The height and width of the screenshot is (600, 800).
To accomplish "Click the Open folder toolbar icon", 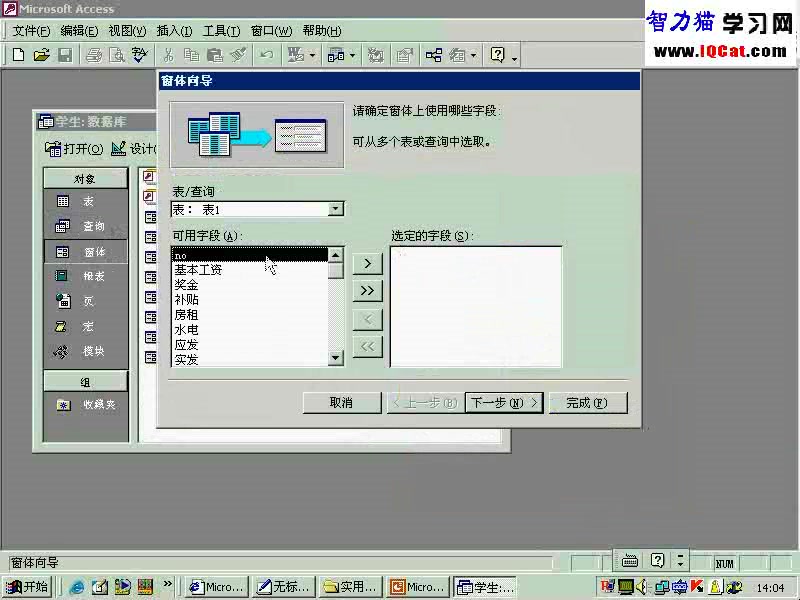I will [41, 55].
